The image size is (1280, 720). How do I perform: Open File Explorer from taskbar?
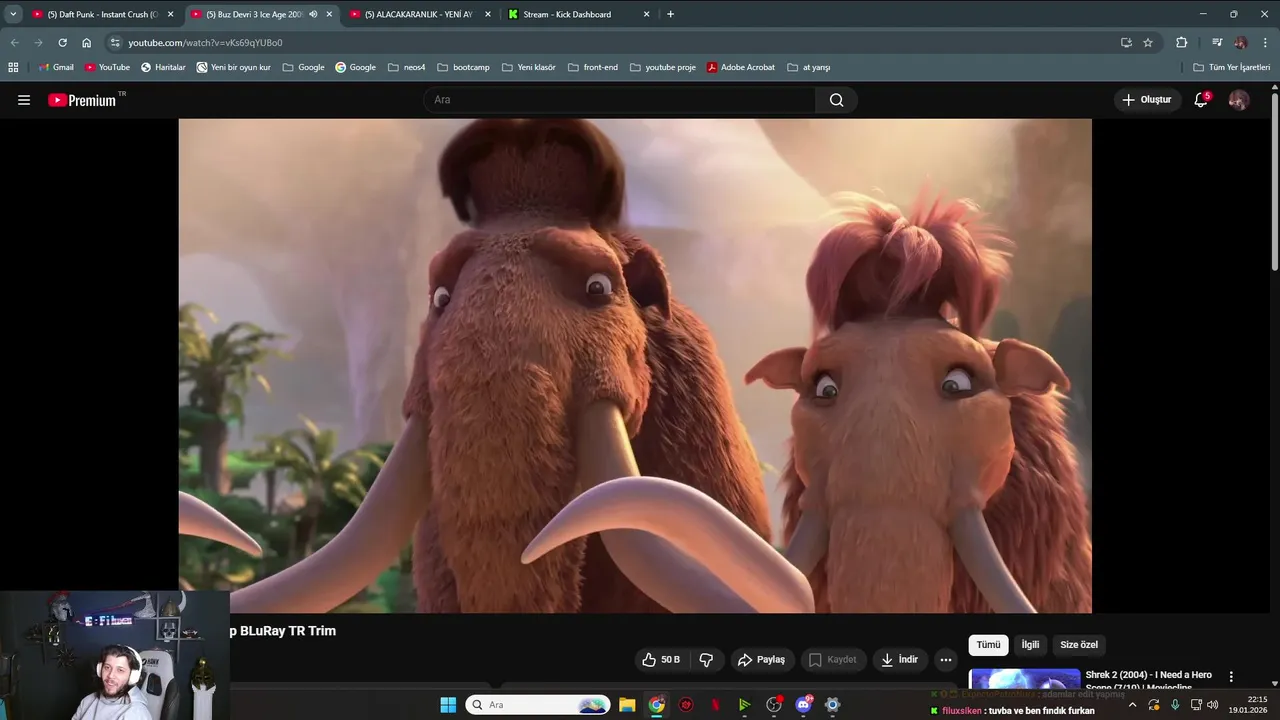click(x=627, y=705)
